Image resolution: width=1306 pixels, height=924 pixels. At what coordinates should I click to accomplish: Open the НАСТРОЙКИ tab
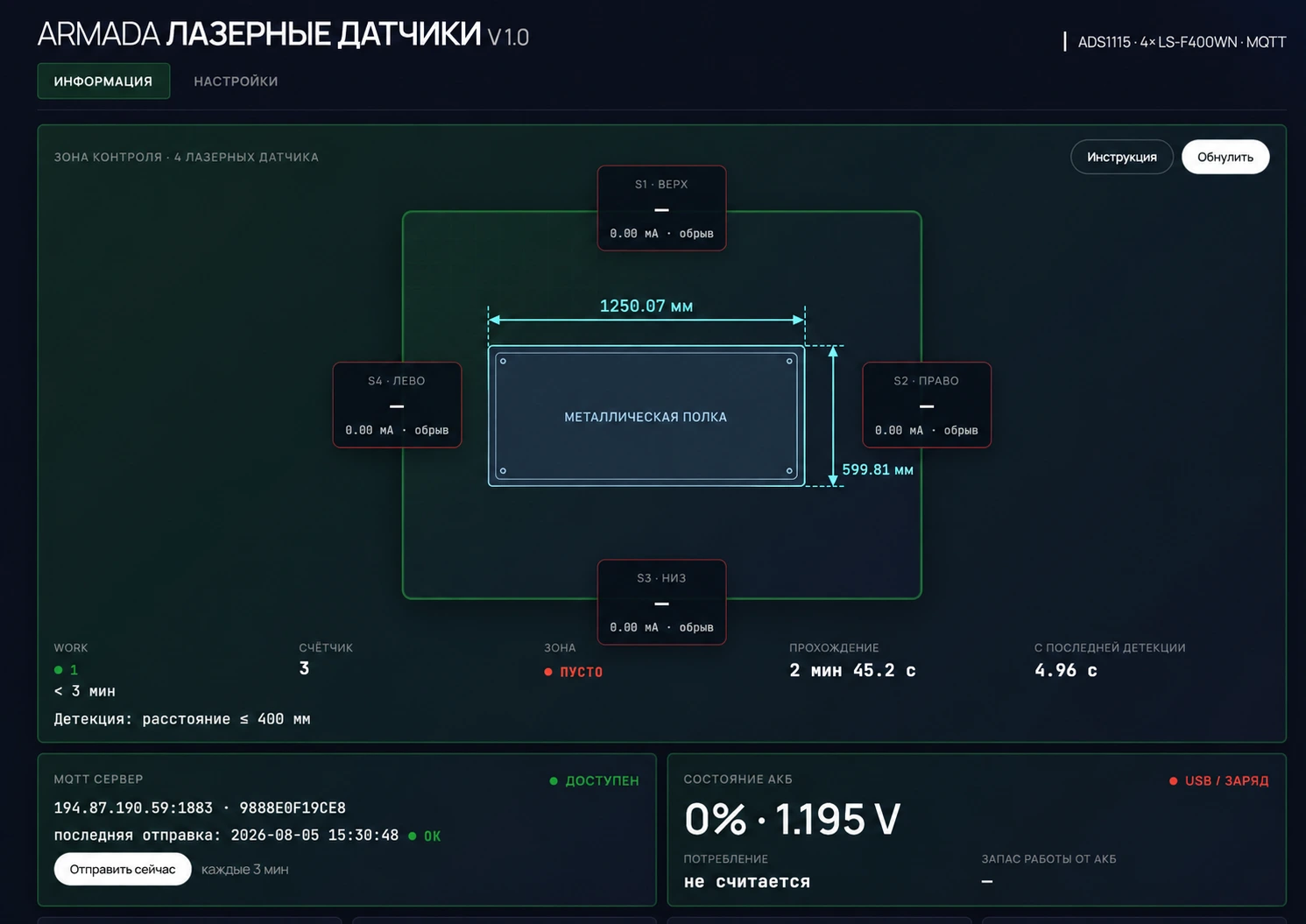click(236, 81)
